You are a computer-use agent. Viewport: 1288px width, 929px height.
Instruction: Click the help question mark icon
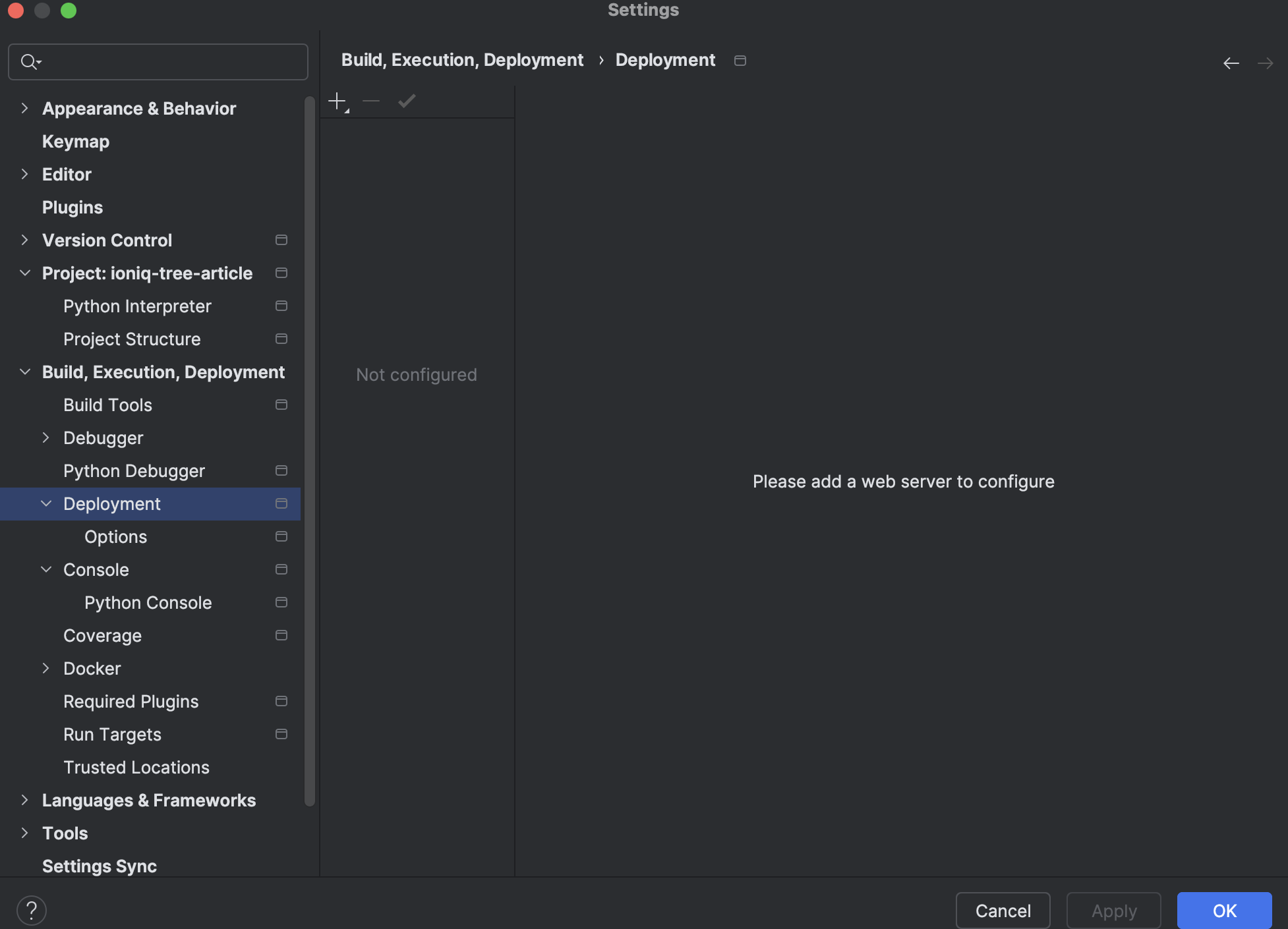point(31,910)
